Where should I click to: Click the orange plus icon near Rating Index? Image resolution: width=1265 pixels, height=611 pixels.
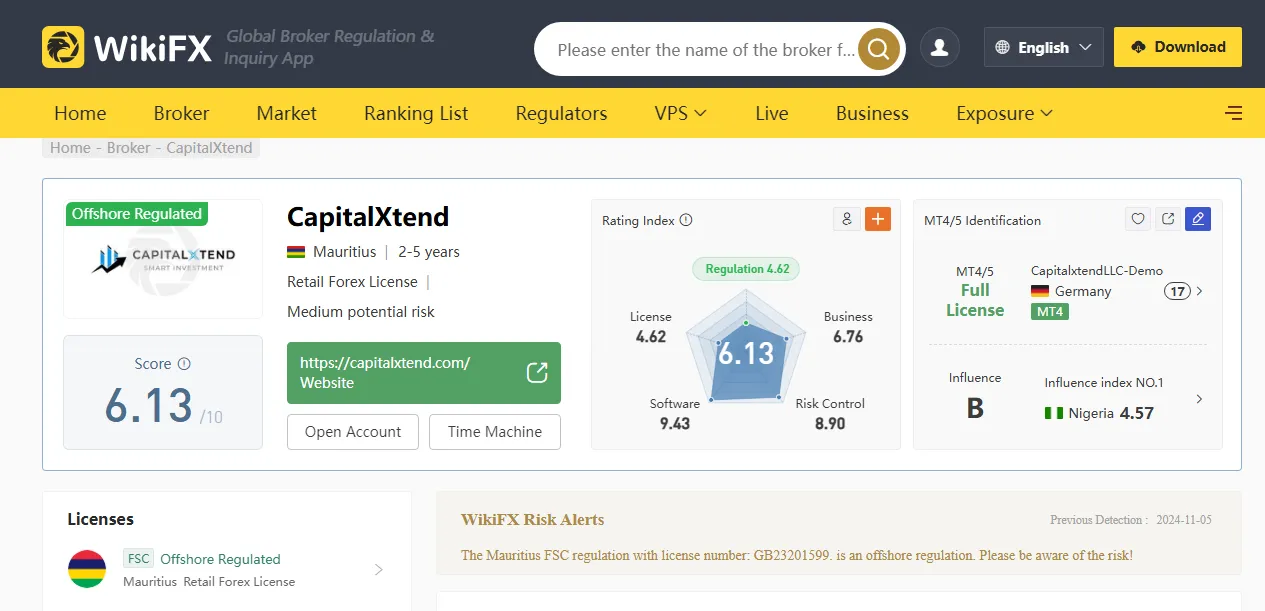878,218
